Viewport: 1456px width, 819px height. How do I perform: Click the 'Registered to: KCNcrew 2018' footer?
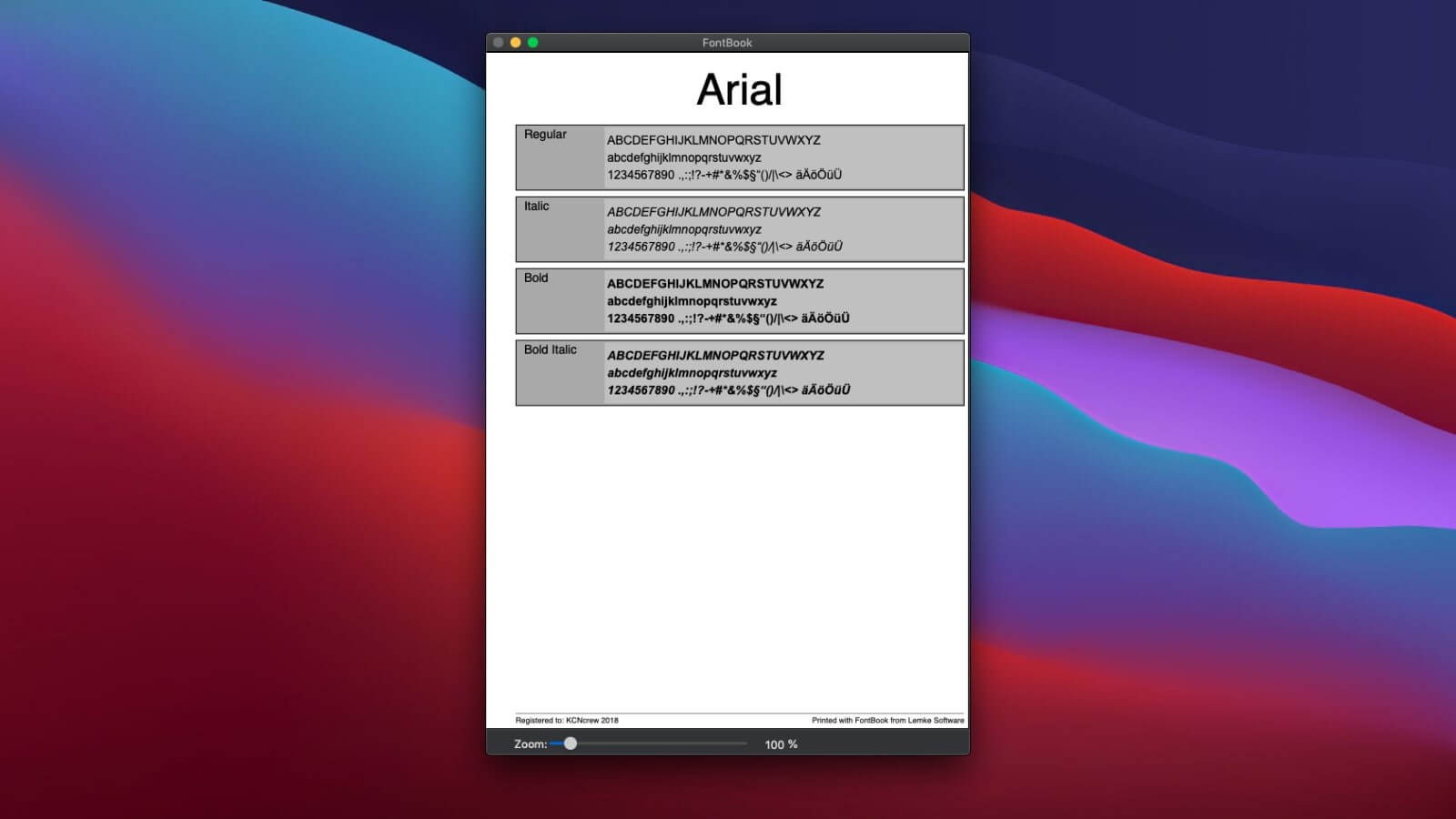567,720
